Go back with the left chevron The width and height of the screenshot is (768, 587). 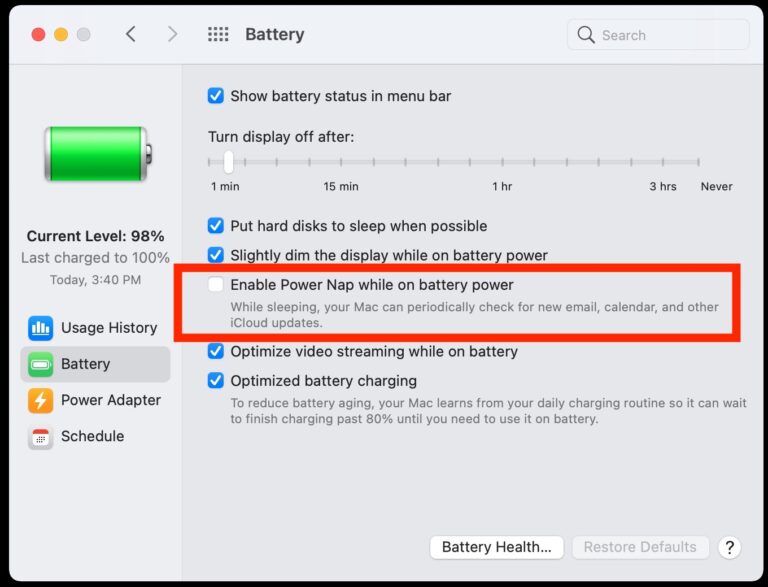point(130,34)
